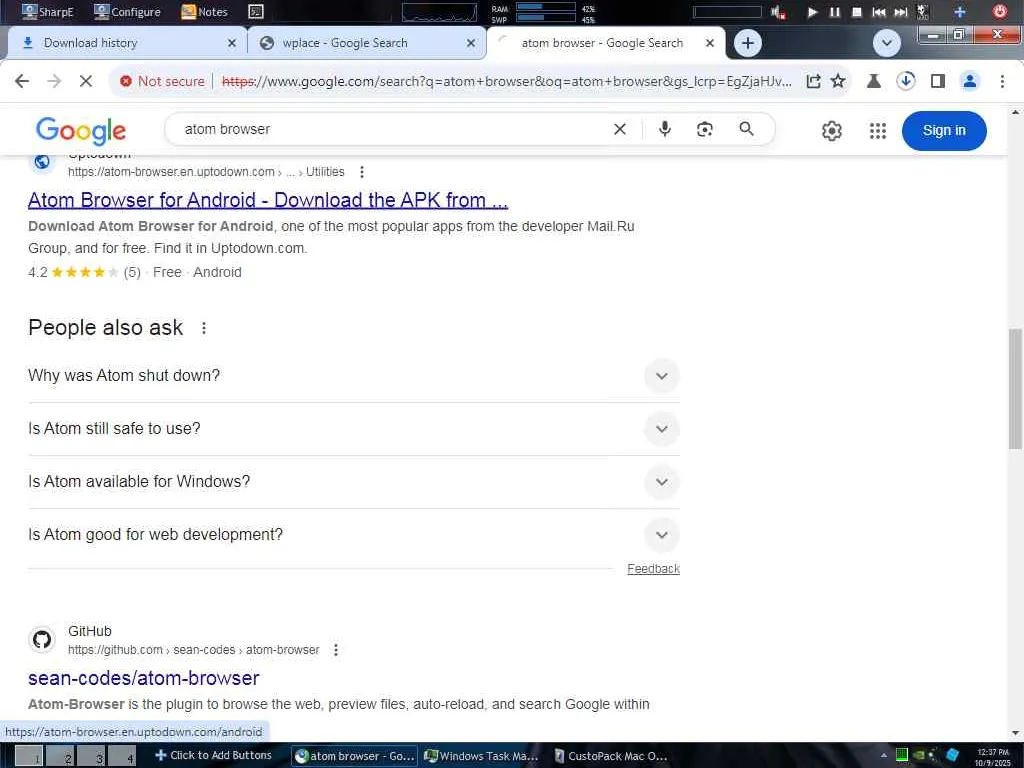Switch to the wplace - Google Search tab

pyautogui.click(x=366, y=43)
